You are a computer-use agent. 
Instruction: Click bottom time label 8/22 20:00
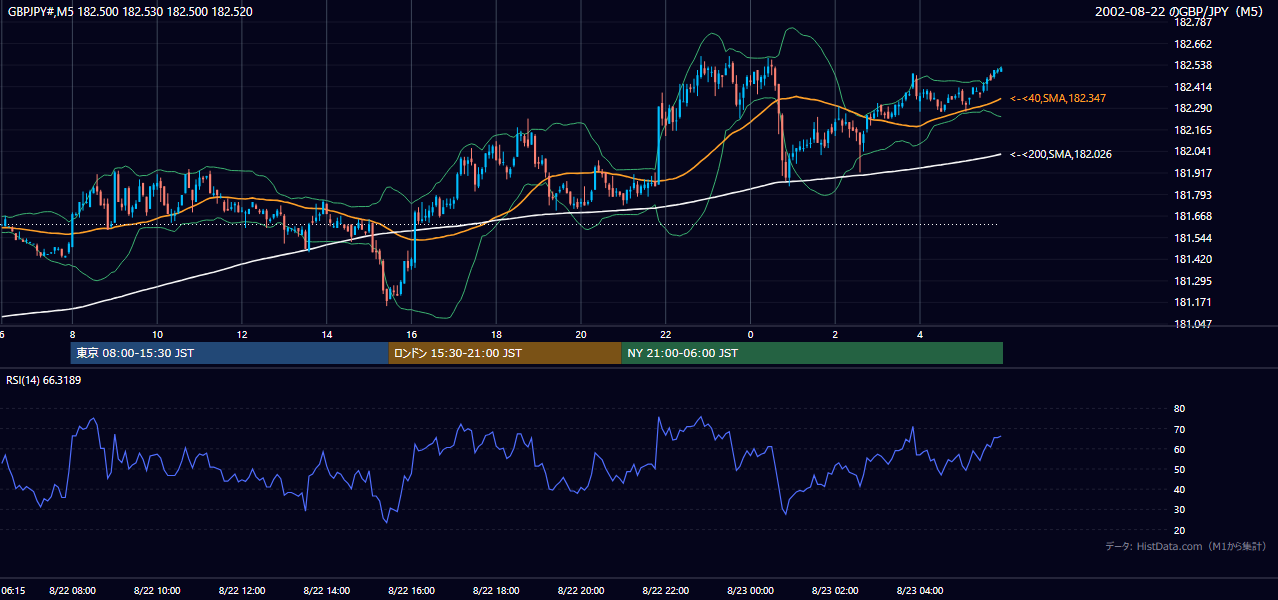pos(581,591)
